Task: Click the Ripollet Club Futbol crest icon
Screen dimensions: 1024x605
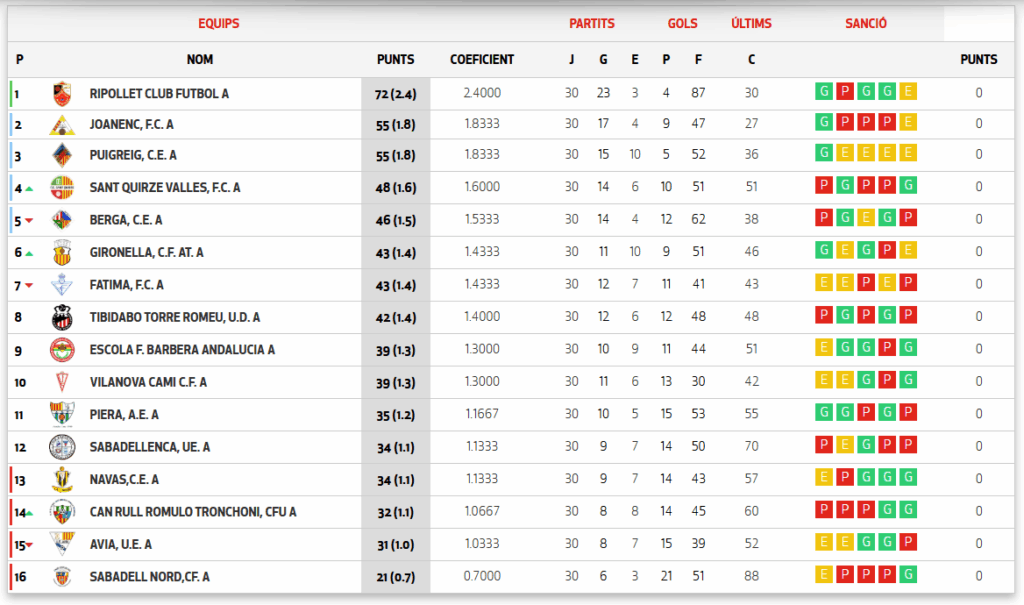Action: 62,94
